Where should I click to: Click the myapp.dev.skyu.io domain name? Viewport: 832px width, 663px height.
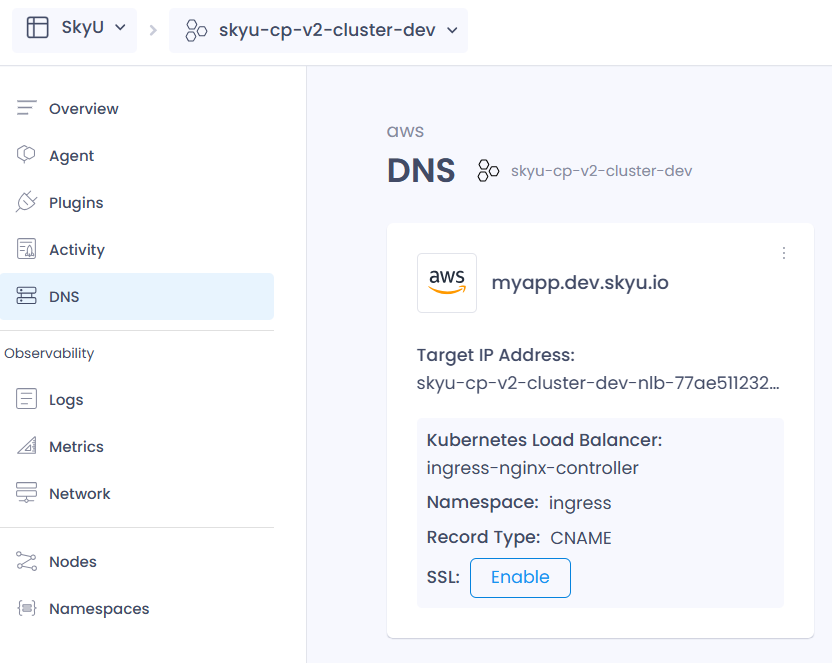[x=580, y=283]
